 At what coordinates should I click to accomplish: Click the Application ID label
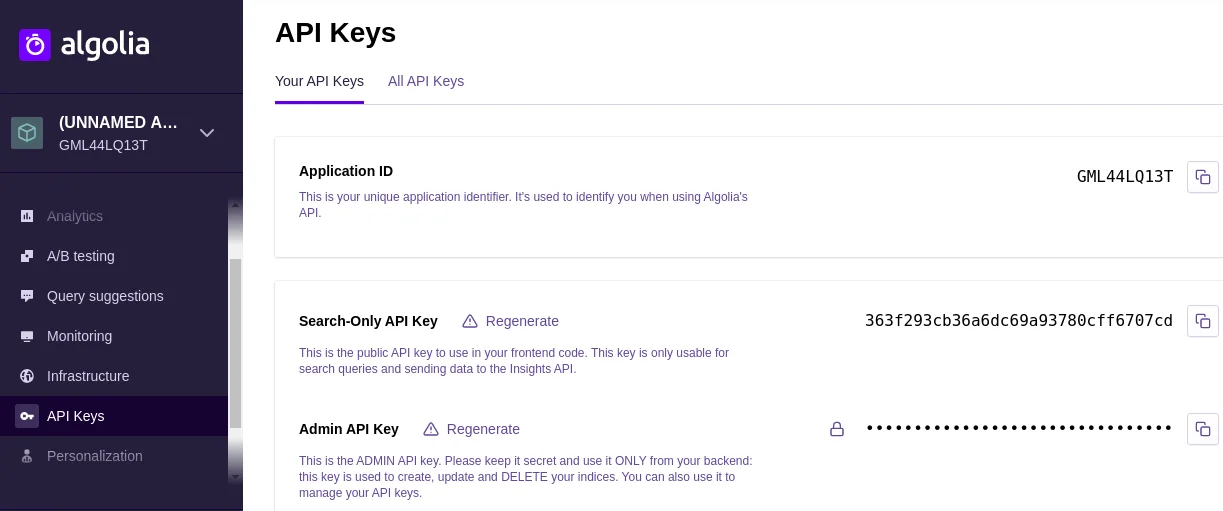click(346, 171)
